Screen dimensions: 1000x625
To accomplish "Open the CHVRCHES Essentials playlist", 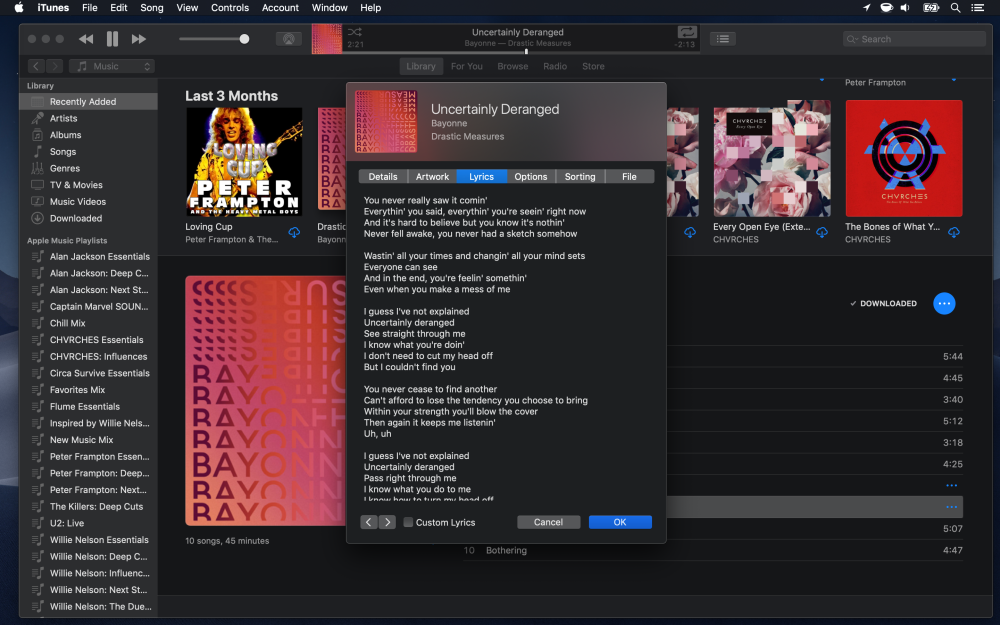I will pyautogui.click(x=89, y=340).
